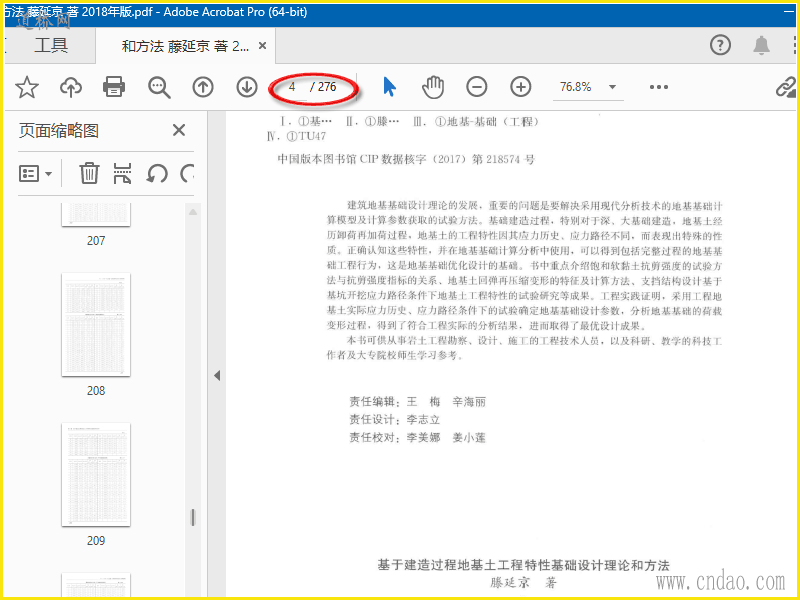Screen dimensions: 800x600
Task: Select page 209 thumbnail
Action: click(x=96, y=474)
